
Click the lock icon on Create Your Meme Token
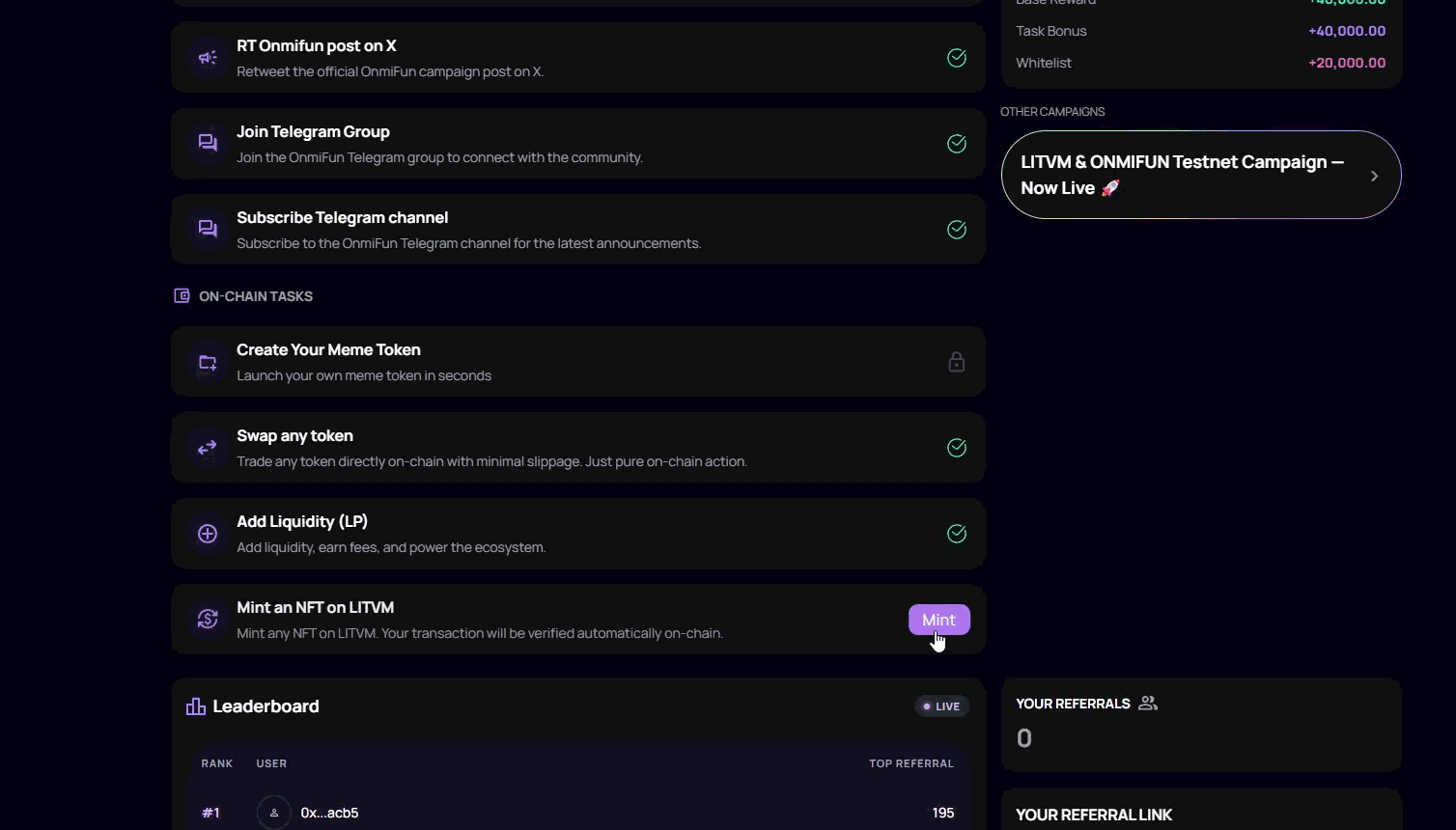tap(956, 362)
